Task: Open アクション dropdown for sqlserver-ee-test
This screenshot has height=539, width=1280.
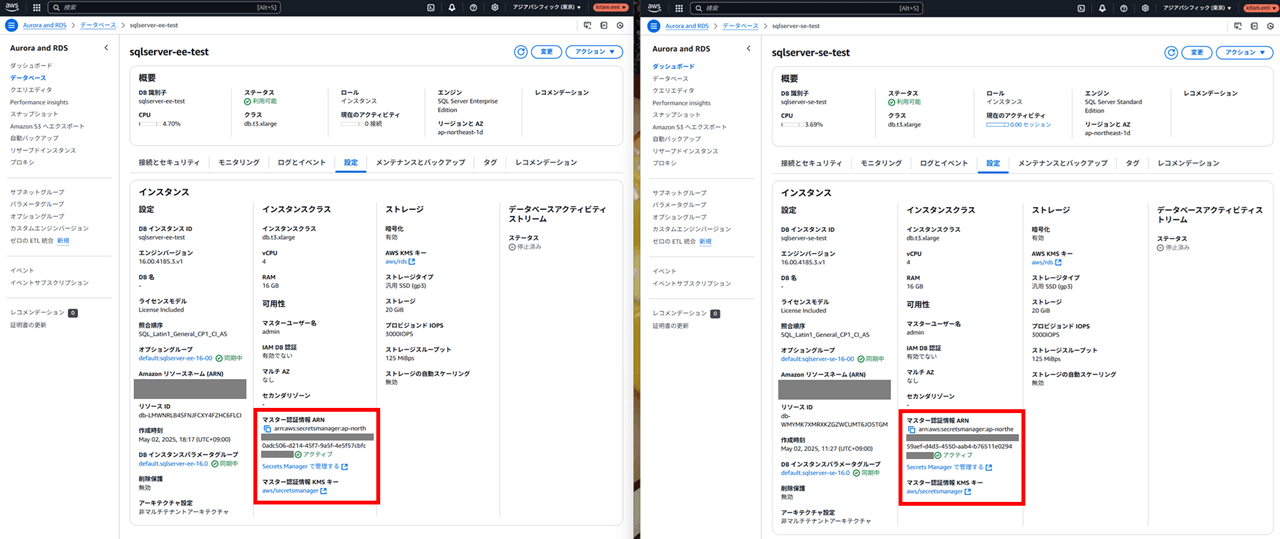Action: [x=594, y=52]
